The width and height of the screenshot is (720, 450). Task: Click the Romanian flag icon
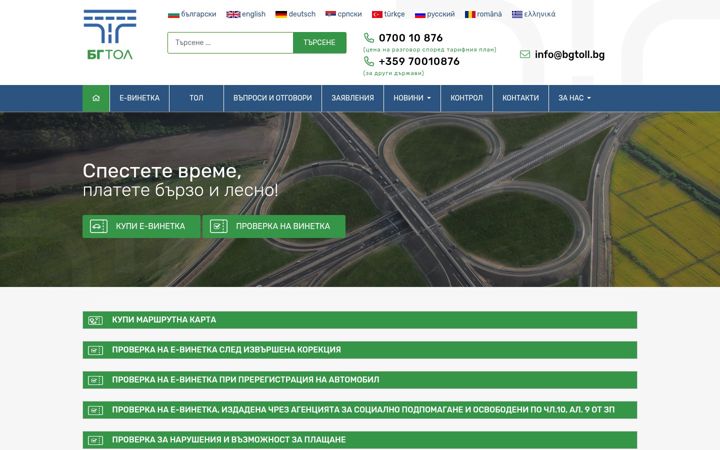click(x=470, y=15)
